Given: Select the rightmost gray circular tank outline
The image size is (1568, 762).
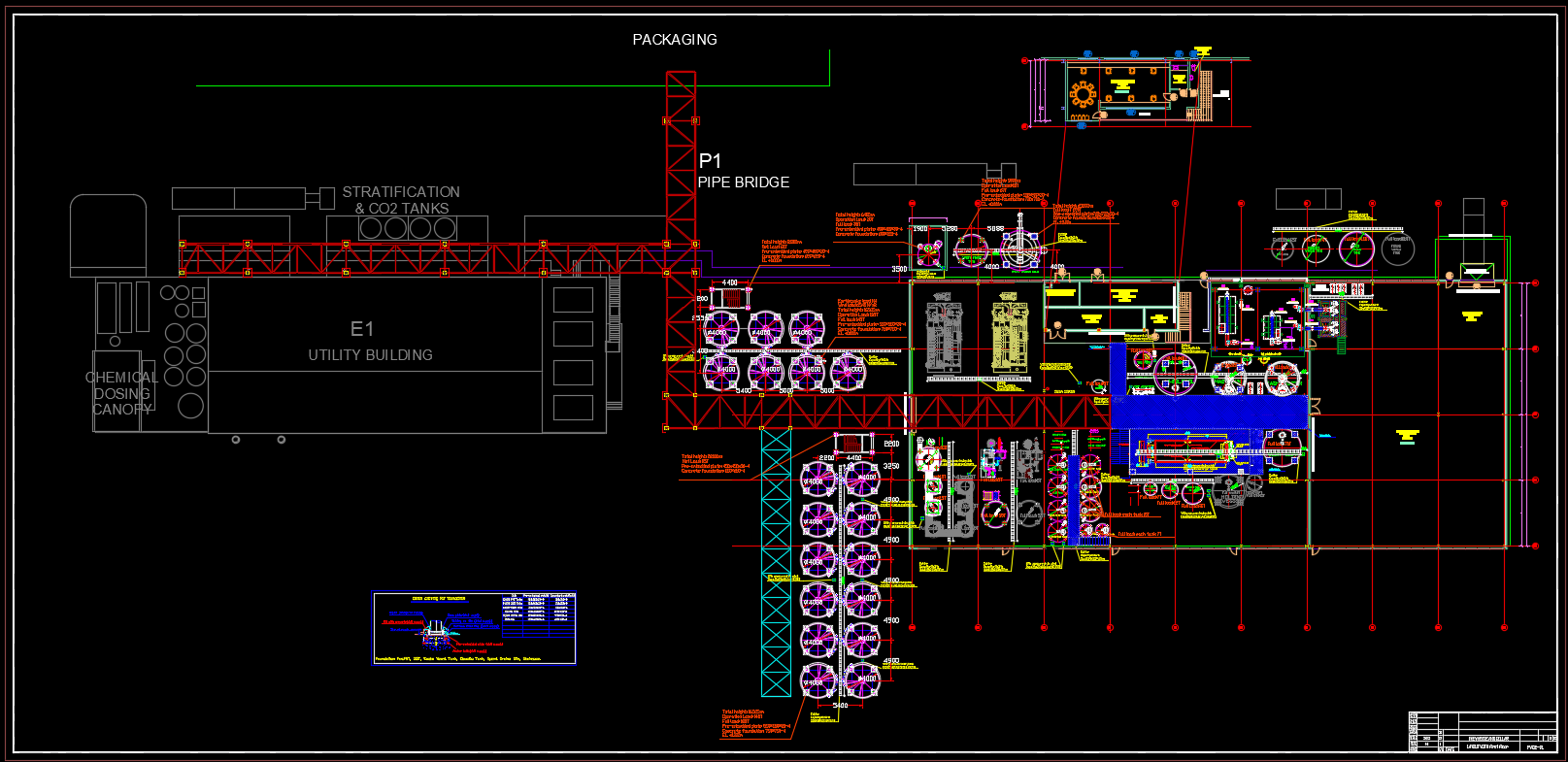Looking at the screenshot, I should (1397, 249).
